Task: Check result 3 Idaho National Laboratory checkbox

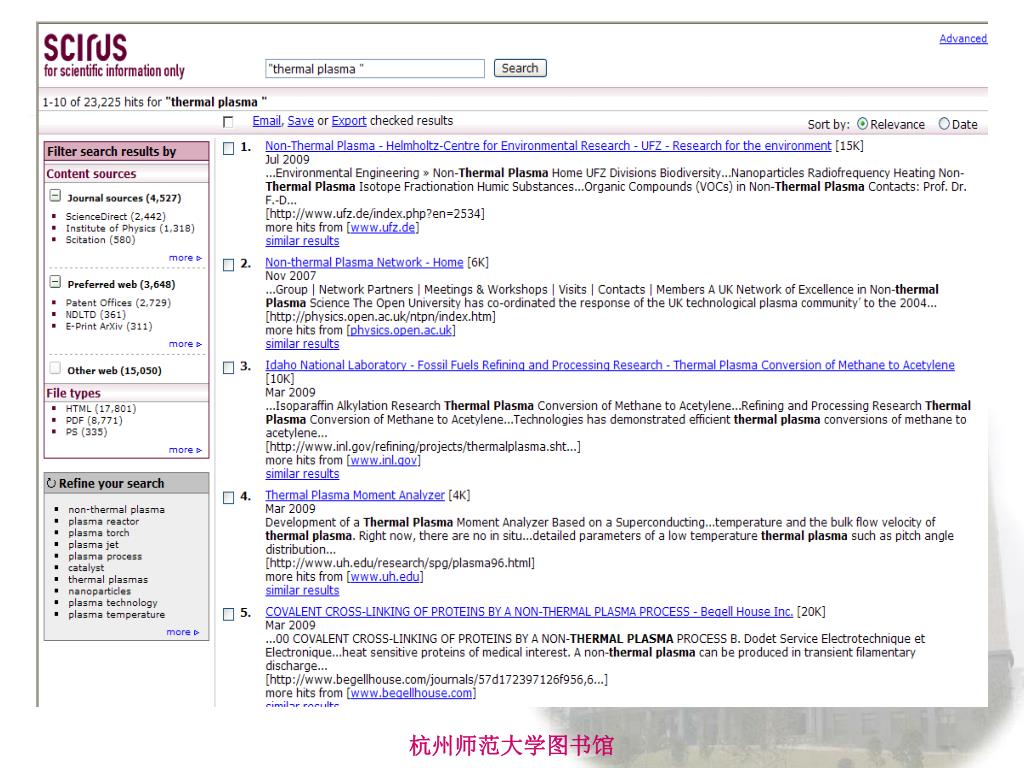Action: [x=229, y=368]
